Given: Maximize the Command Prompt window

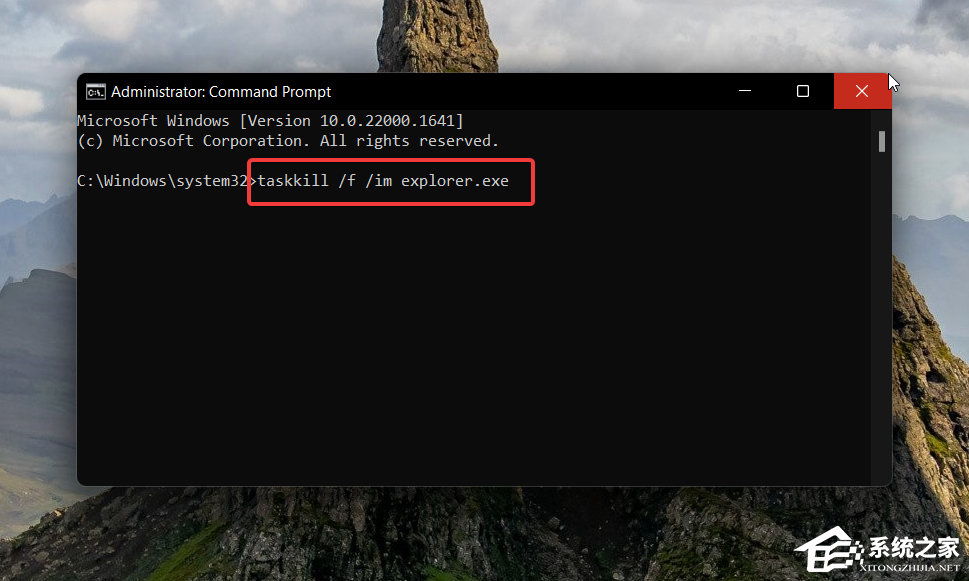Looking at the screenshot, I should click(803, 91).
